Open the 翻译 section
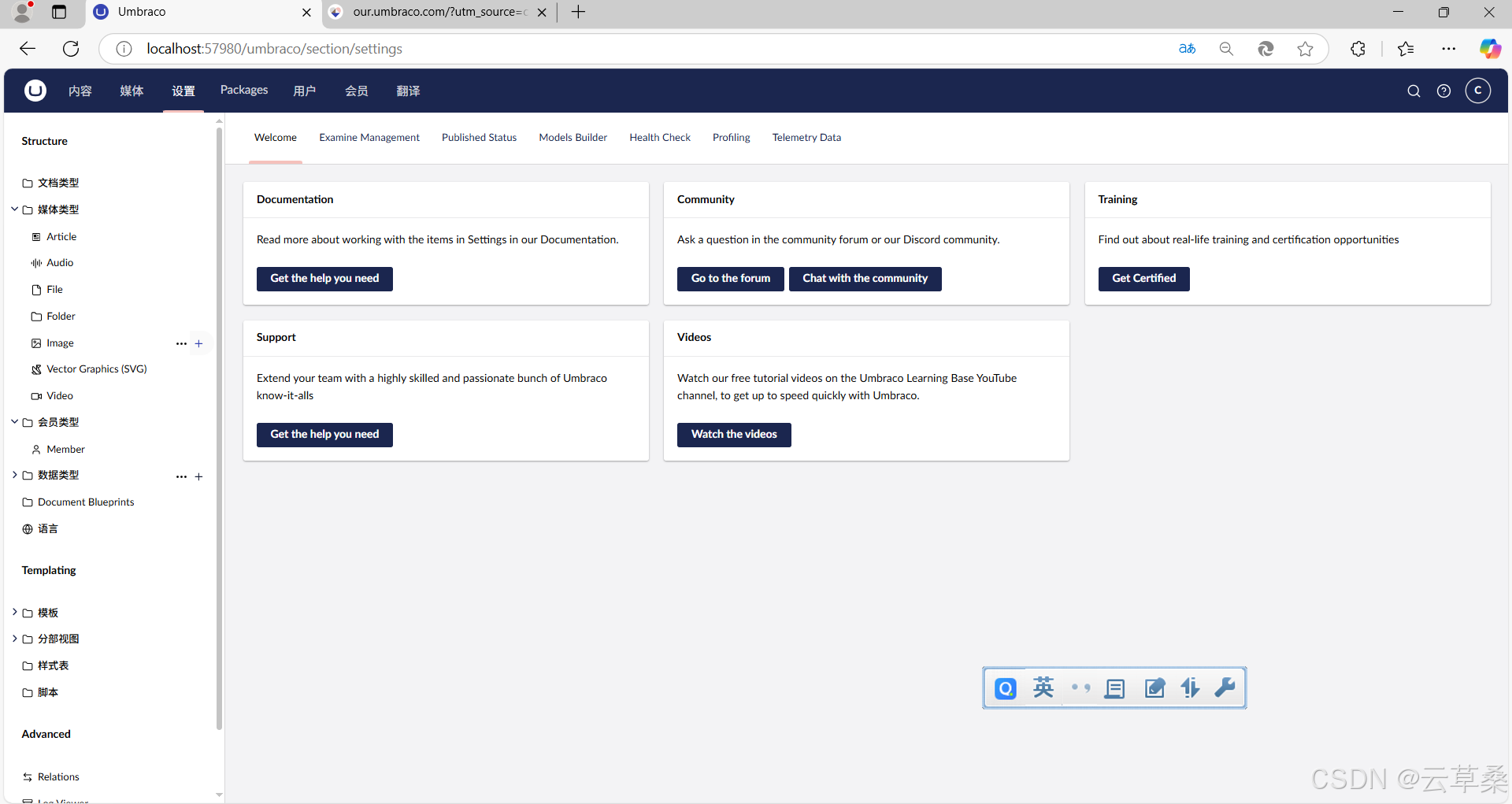The height and width of the screenshot is (804, 1512). (x=408, y=91)
